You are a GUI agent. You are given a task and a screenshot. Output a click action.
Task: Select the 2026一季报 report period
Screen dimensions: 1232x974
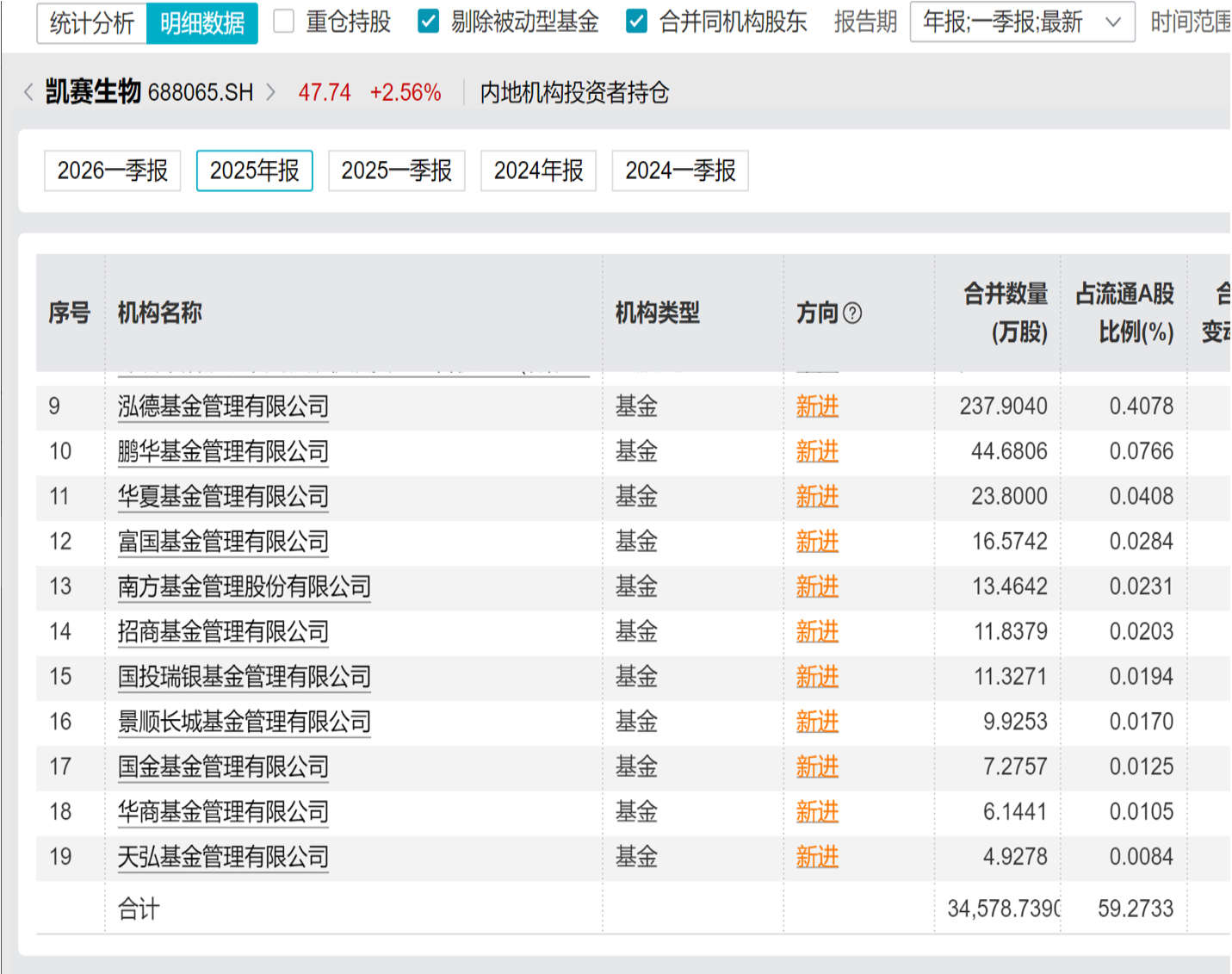tap(113, 171)
